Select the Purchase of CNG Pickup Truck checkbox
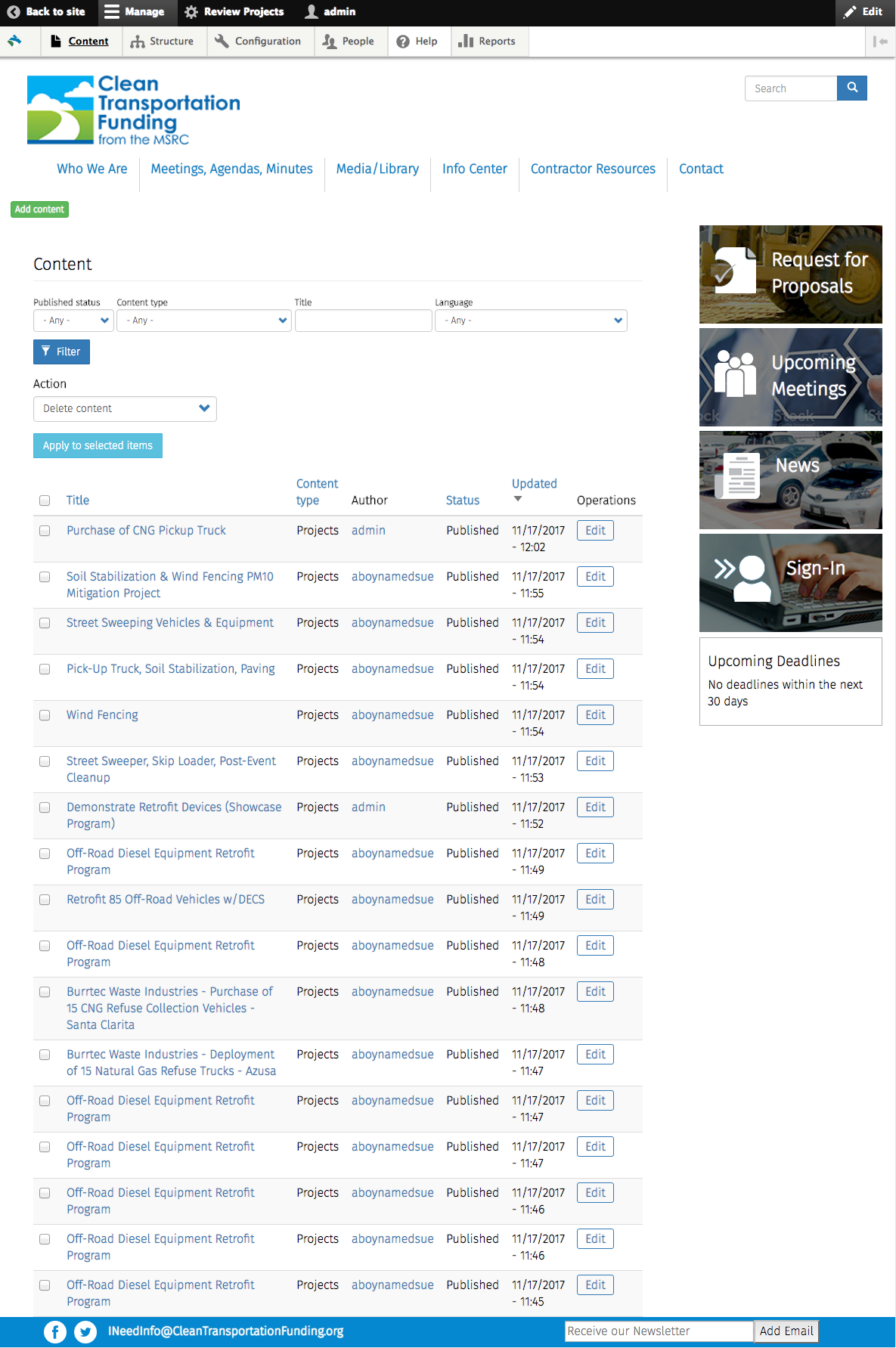The width and height of the screenshot is (896, 1348). (x=45, y=531)
